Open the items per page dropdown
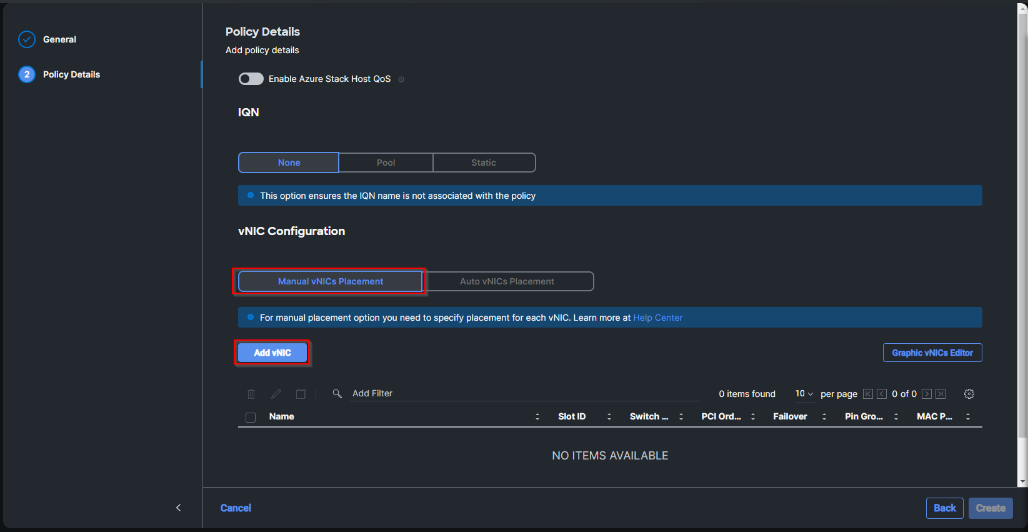This screenshot has width=1028, height=532. coord(804,394)
